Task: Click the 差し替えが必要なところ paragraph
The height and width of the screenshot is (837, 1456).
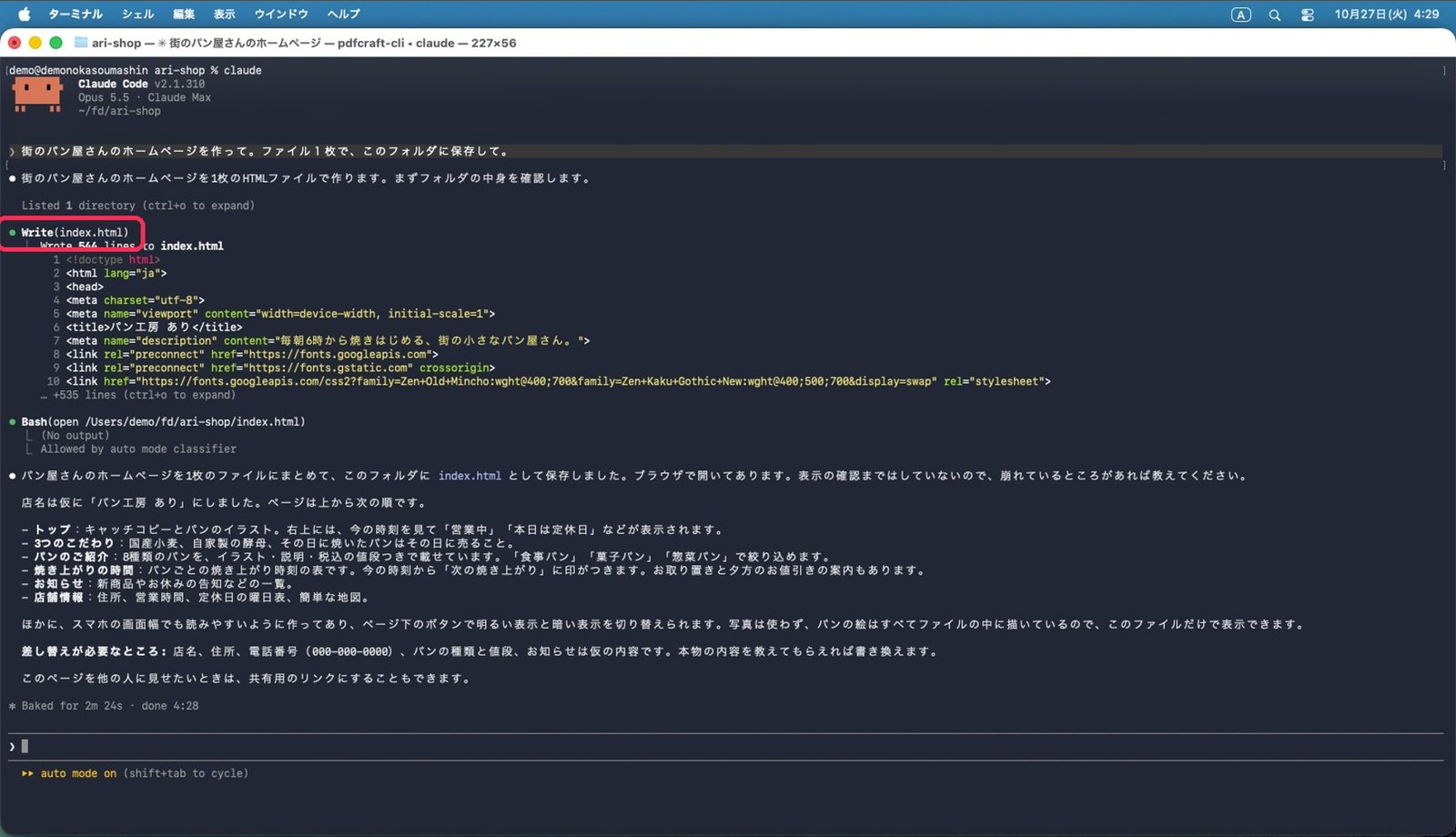Action: (480, 651)
